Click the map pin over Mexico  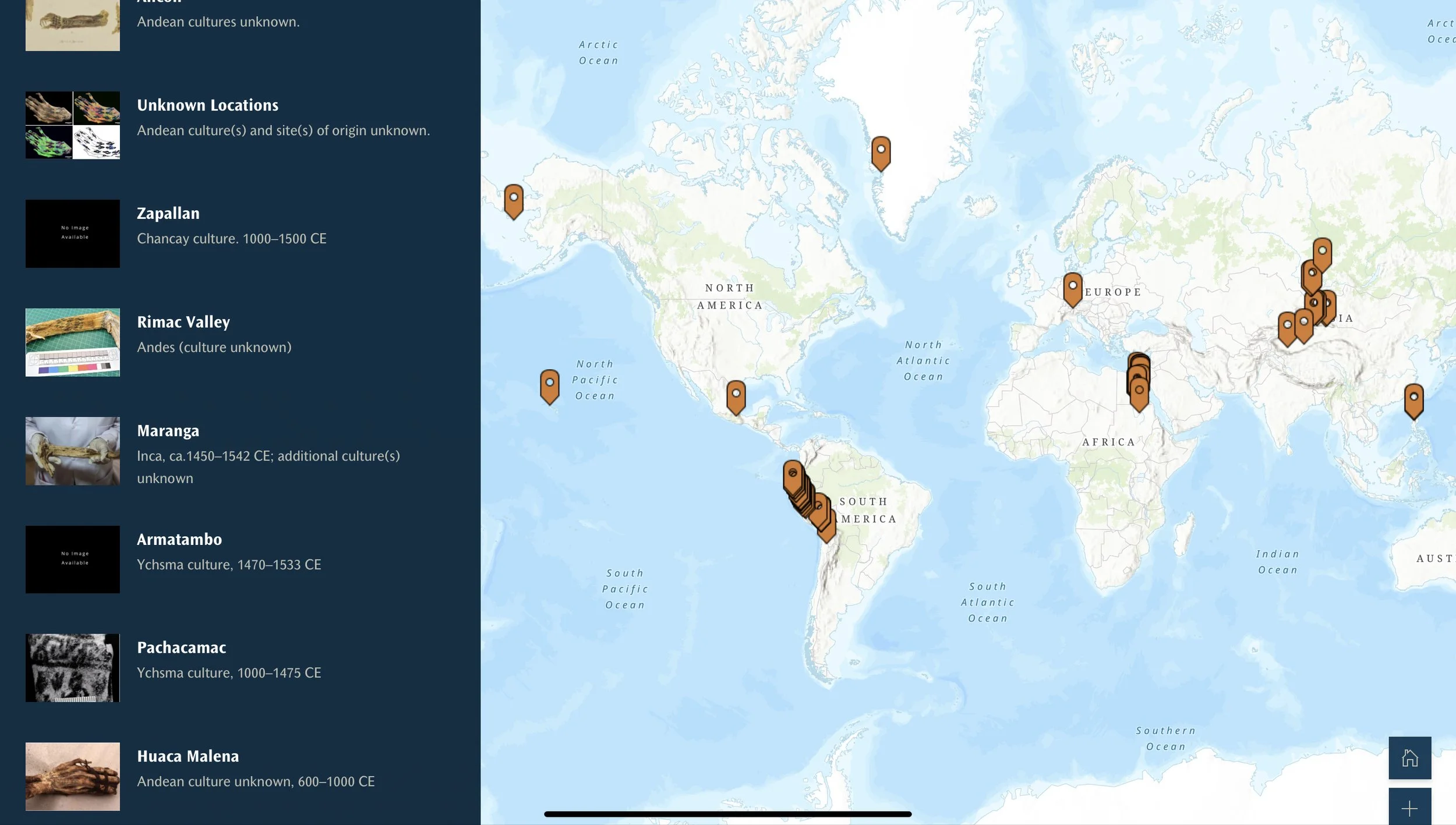[736, 395]
